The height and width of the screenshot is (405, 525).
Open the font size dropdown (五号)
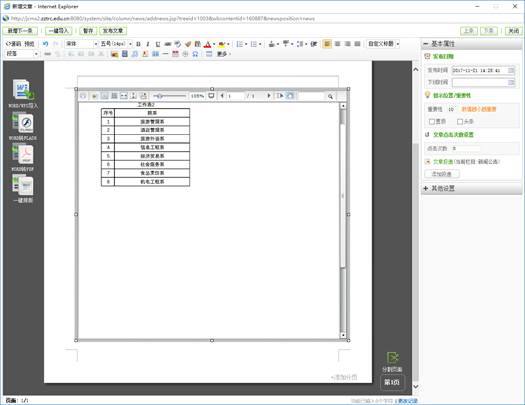(116, 44)
